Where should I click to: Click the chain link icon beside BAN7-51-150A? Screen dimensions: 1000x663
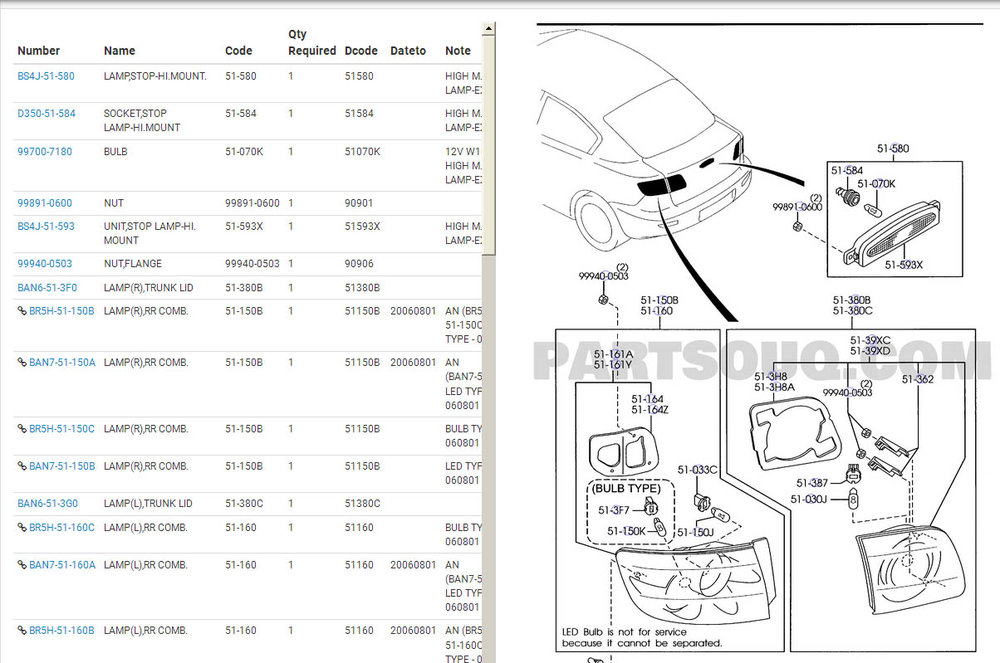pos(22,362)
